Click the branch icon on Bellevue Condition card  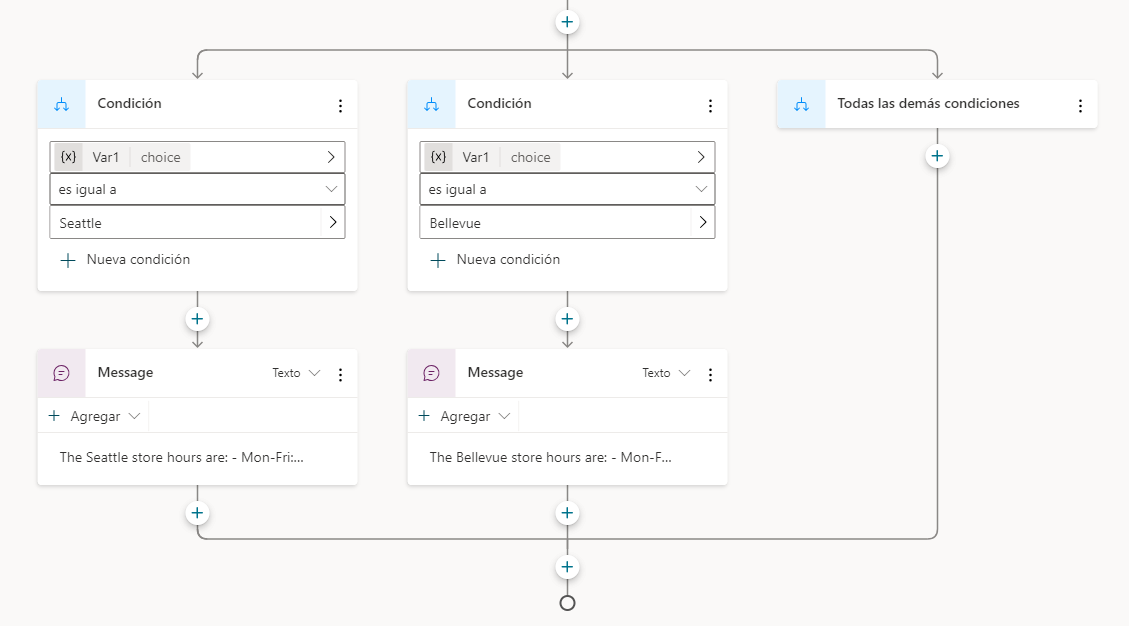(431, 104)
